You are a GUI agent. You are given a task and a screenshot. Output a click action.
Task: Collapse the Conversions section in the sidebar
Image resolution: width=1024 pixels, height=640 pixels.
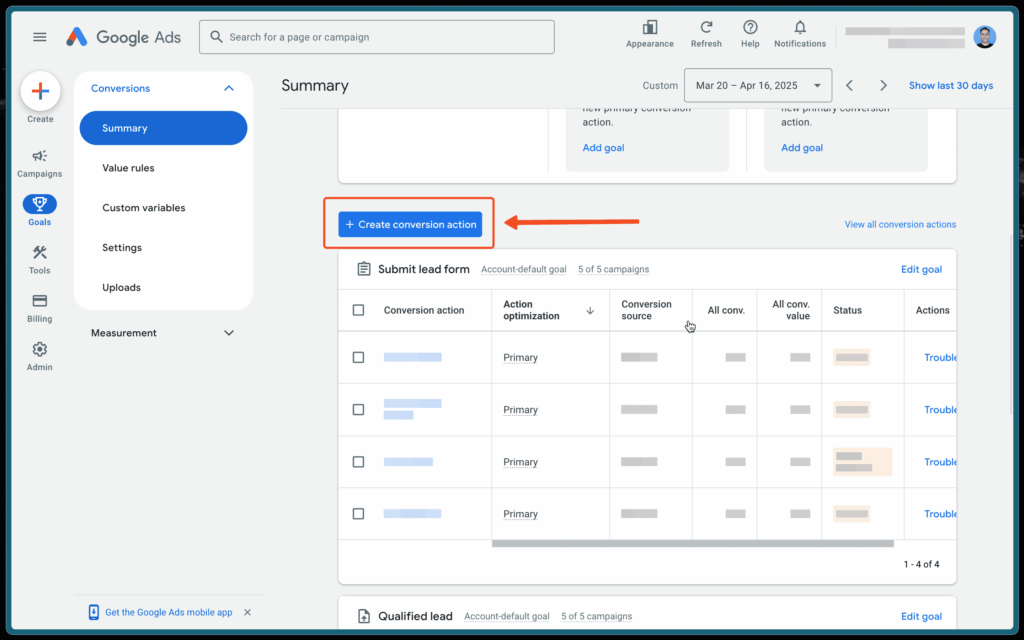[x=228, y=87]
